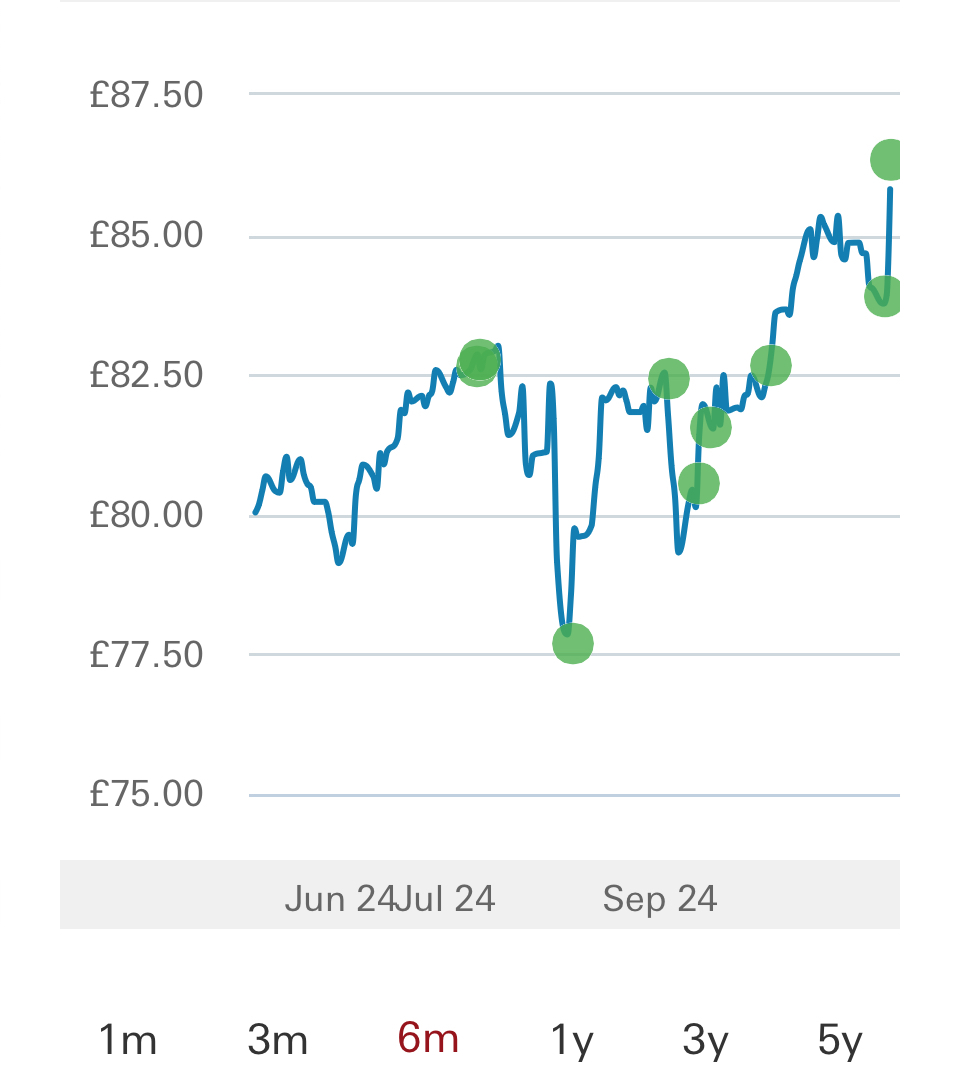The width and height of the screenshot is (960, 1081).
Task: Switch to the 3y view
Action: [x=705, y=1041]
